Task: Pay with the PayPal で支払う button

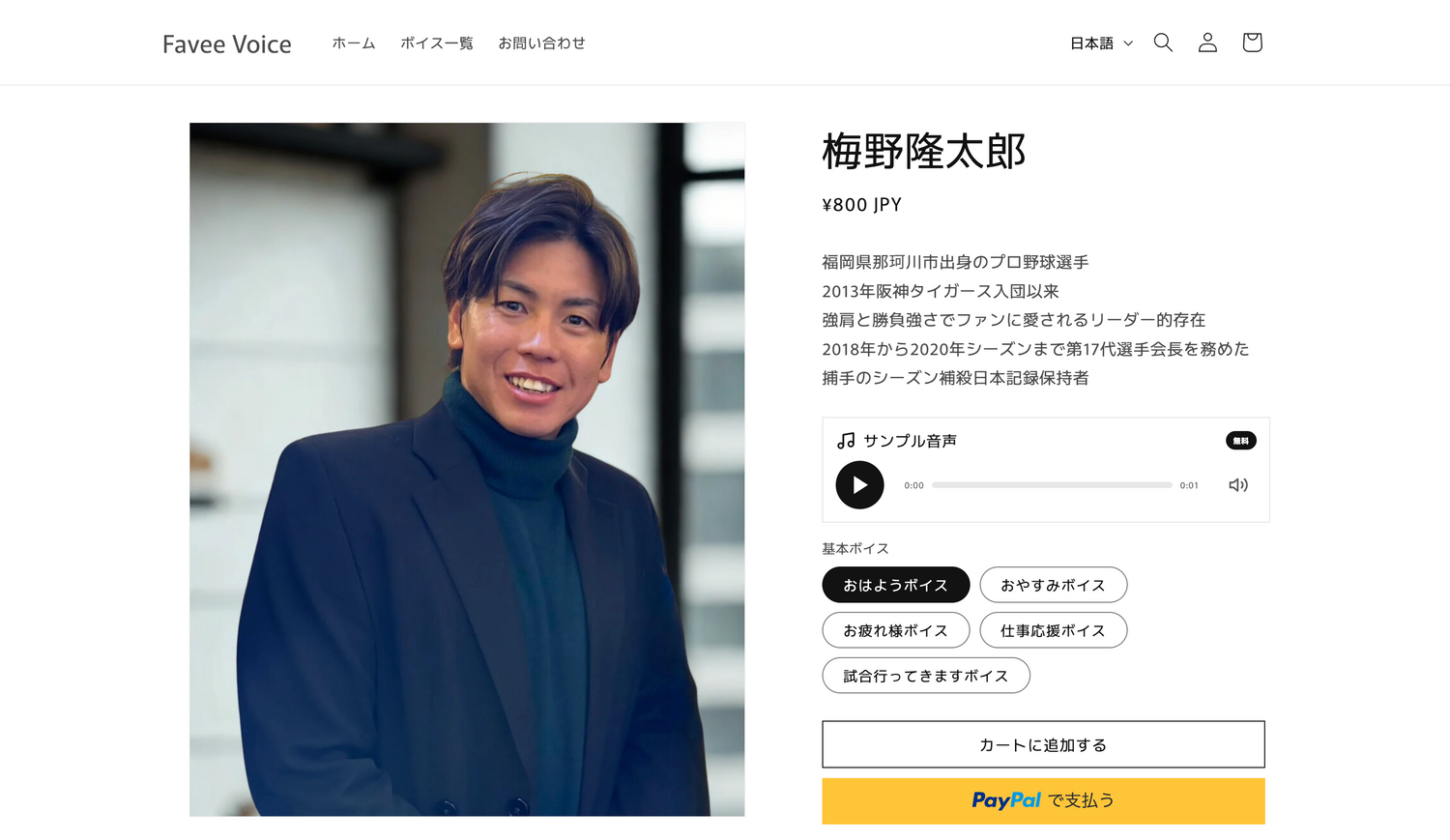Action: coord(1043,801)
